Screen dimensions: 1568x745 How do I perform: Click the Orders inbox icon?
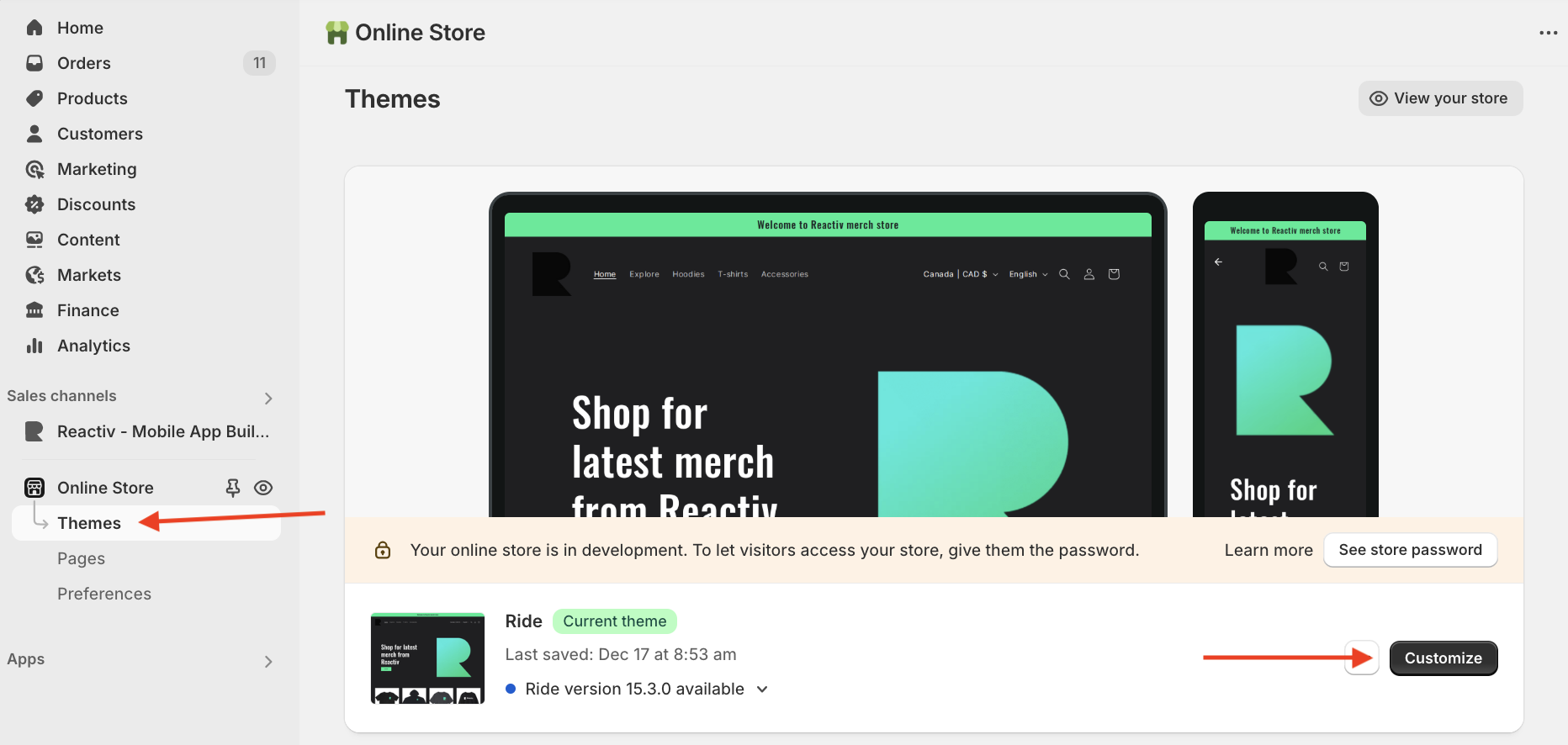[34, 63]
